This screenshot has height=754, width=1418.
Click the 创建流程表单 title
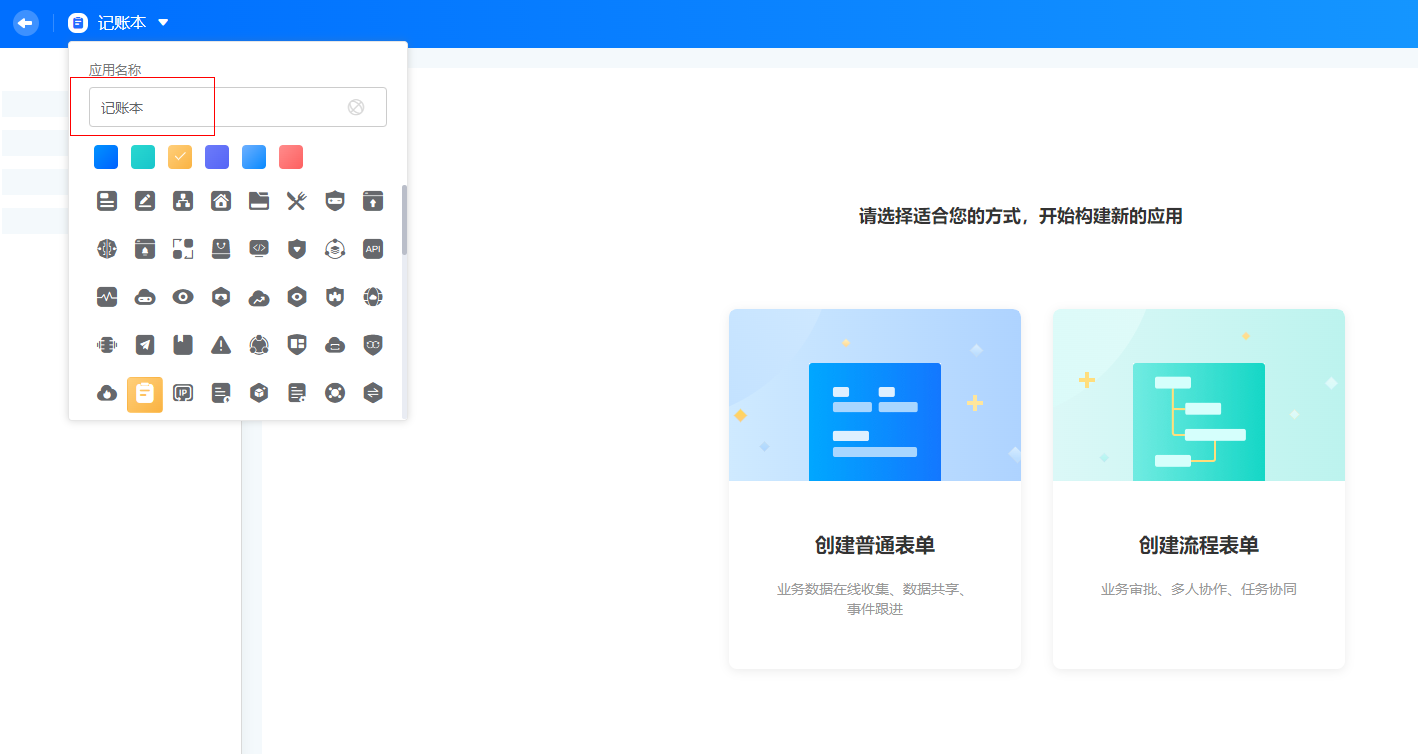[1199, 545]
